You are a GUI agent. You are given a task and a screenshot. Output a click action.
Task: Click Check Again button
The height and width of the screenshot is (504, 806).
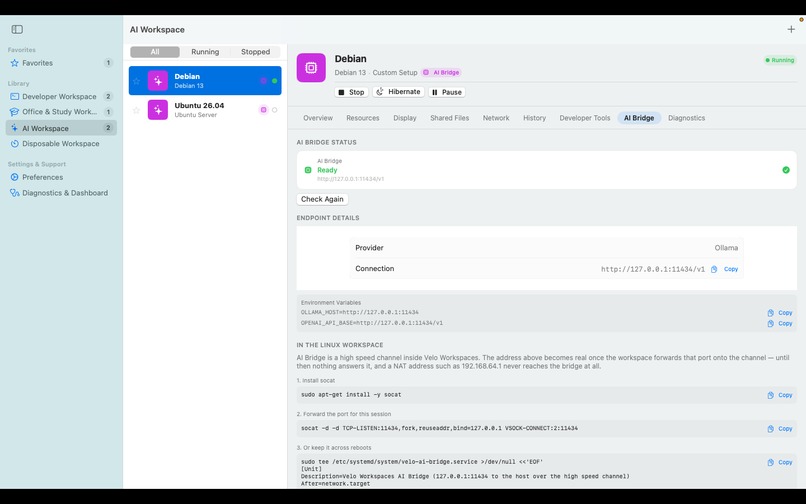tap(322, 199)
